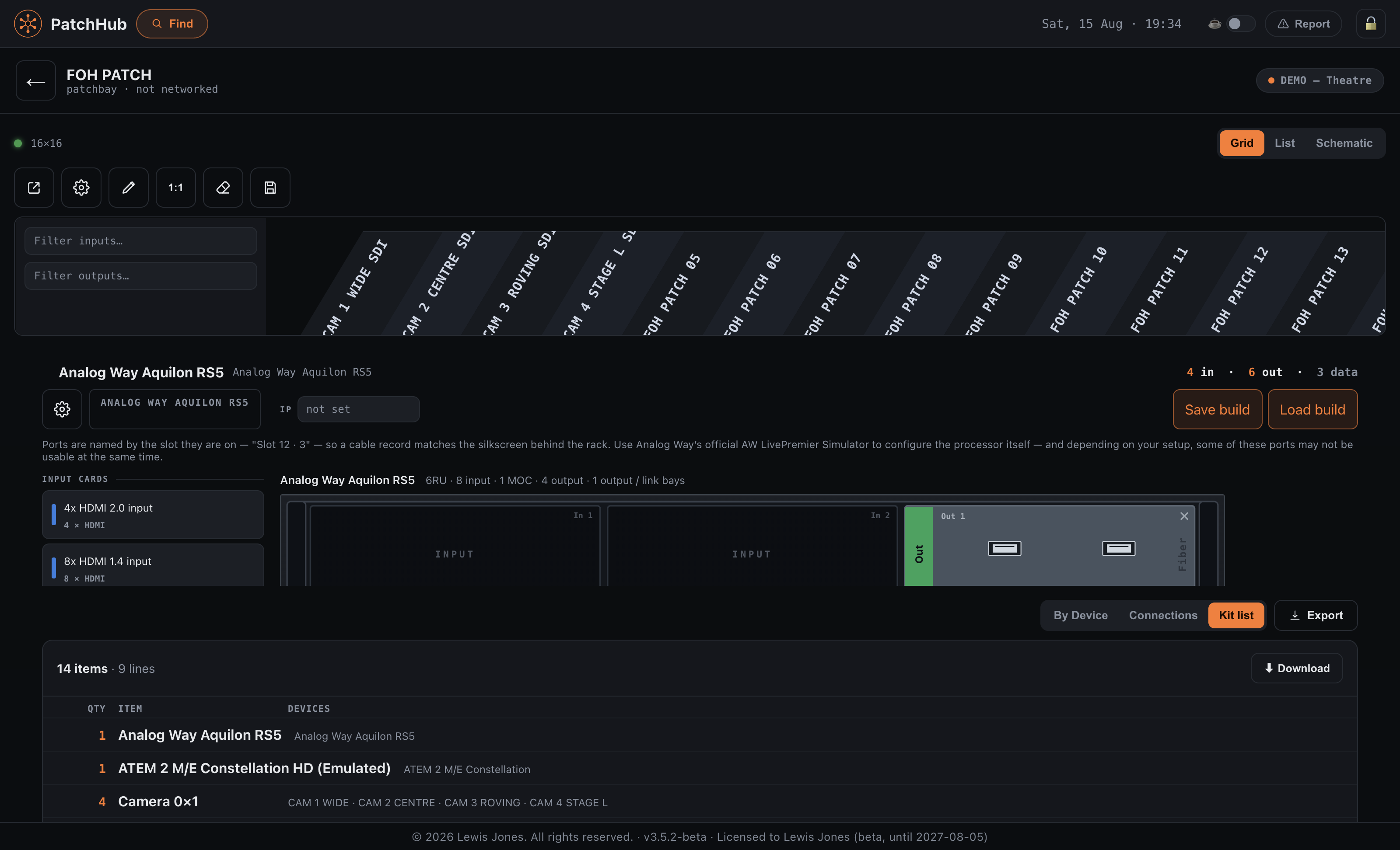This screenshot has height=850, width=1400.
Task: Select the eraser clear tool
Action: tap(223, 188)
